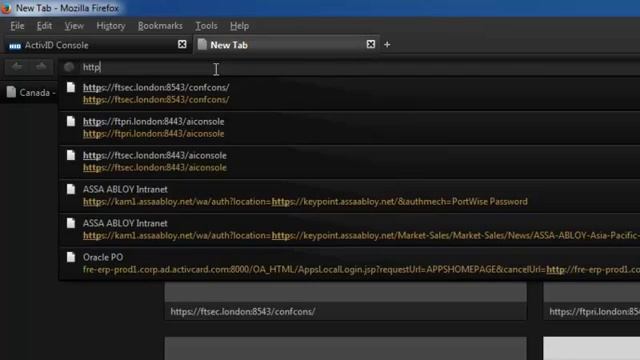Screen dimensions: 640x360
Task: Click the New Tab page icon
Action: [202, 44]
